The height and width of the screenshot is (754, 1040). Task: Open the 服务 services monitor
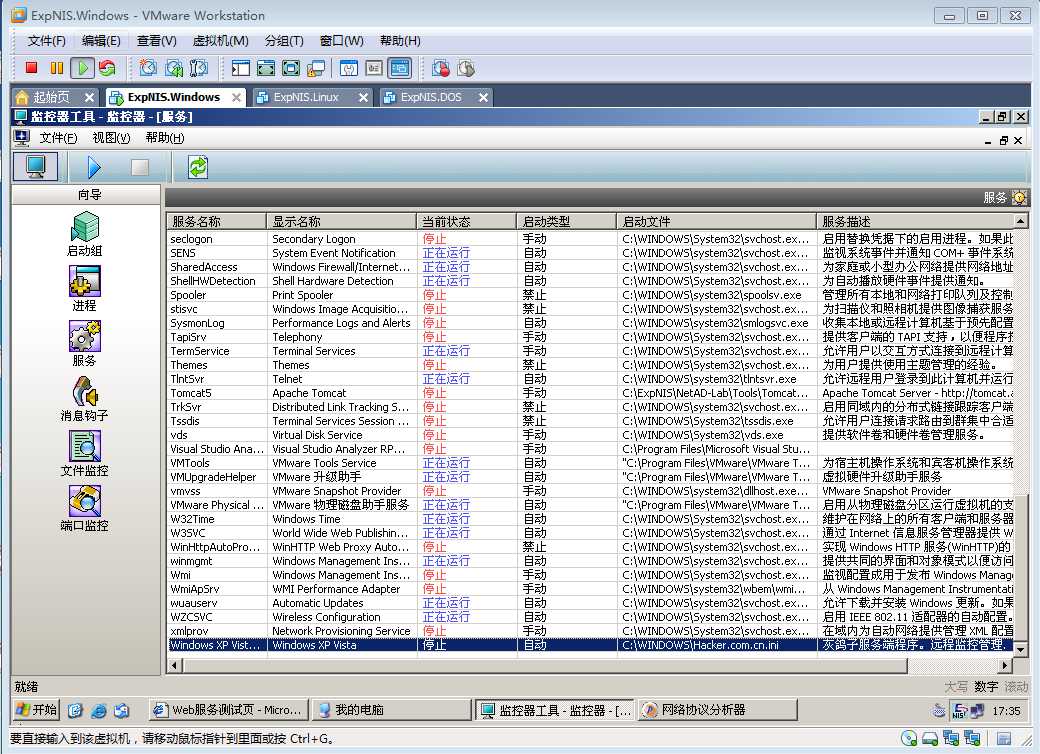click(x=84, y=344)
